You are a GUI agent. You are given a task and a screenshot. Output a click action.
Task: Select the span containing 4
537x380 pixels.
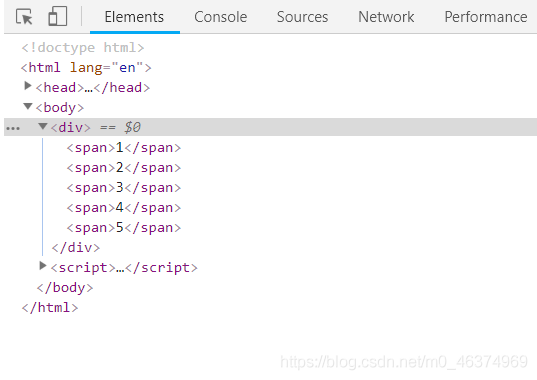pos(124,207)
